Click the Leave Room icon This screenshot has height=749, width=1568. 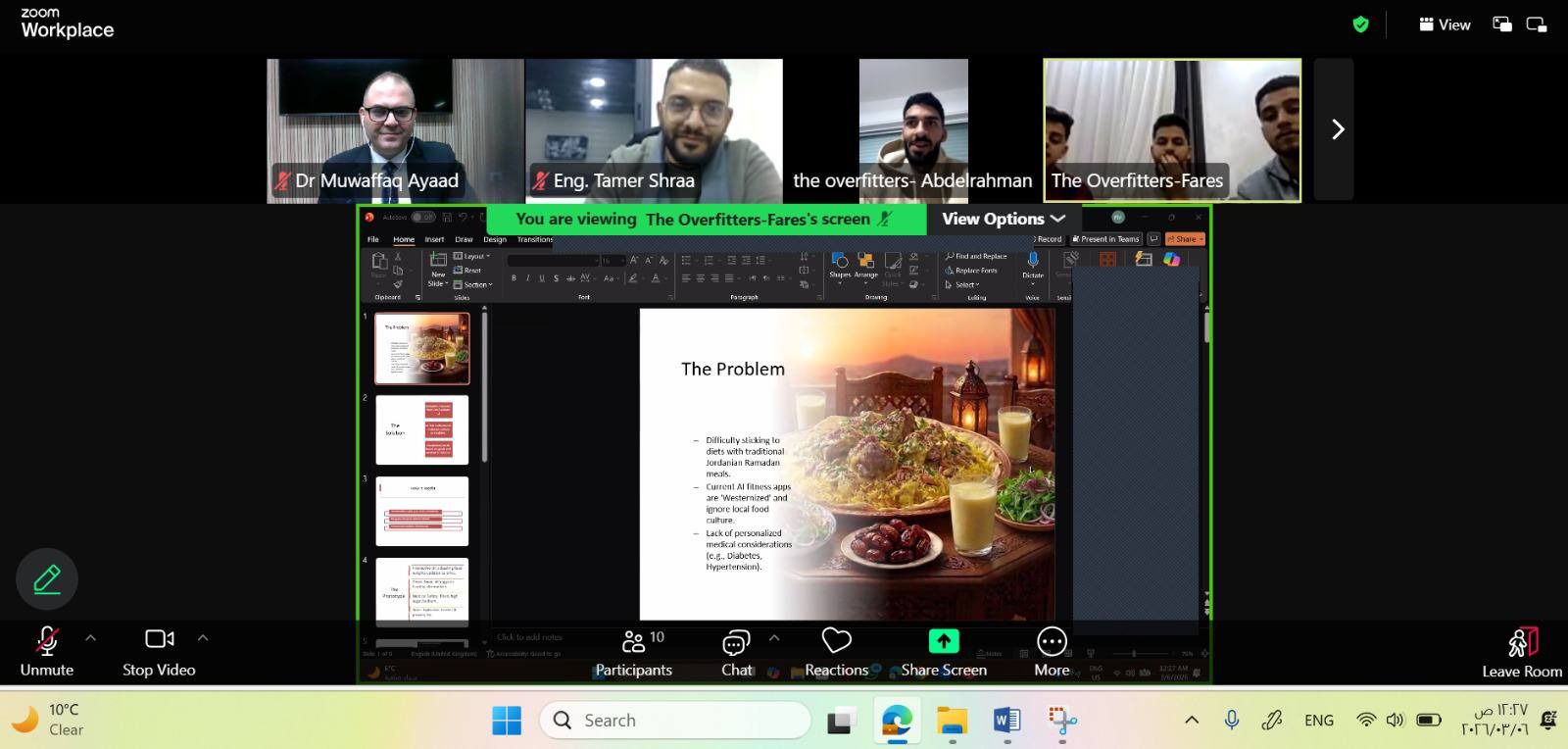click(1521, 643)
